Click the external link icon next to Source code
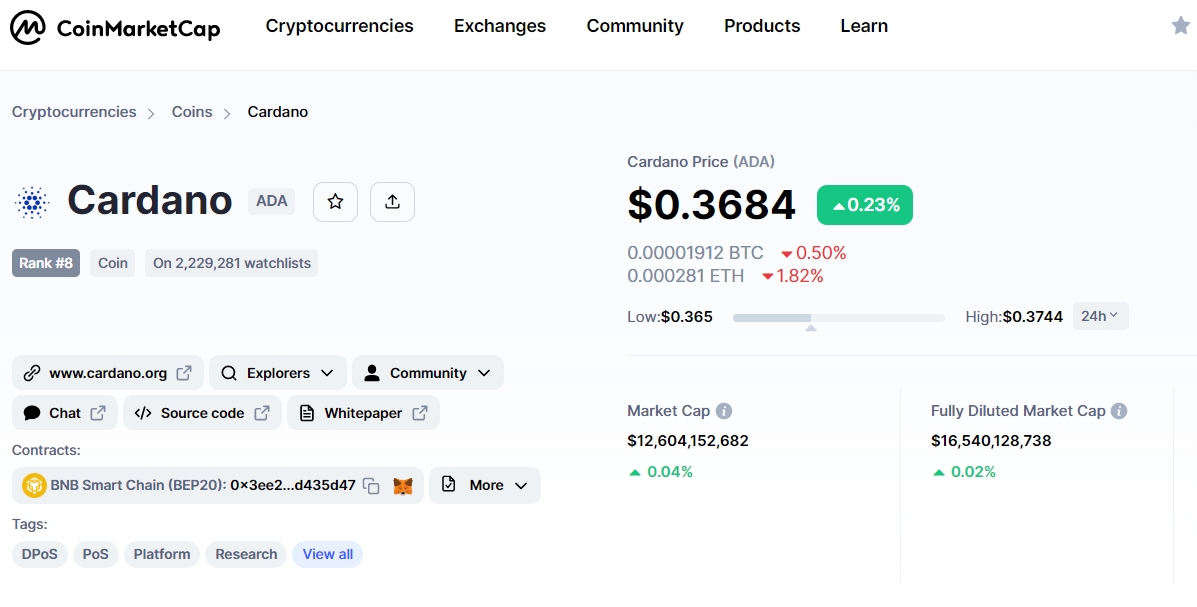Image resolution: width=1197 pixels, height=607 pixels. pos(262,413)
